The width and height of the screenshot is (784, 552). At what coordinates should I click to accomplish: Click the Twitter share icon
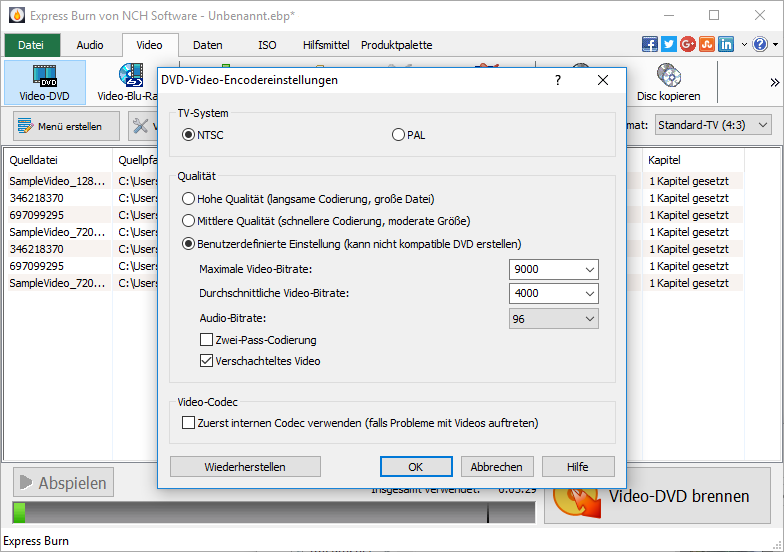[x=669, y=44]
